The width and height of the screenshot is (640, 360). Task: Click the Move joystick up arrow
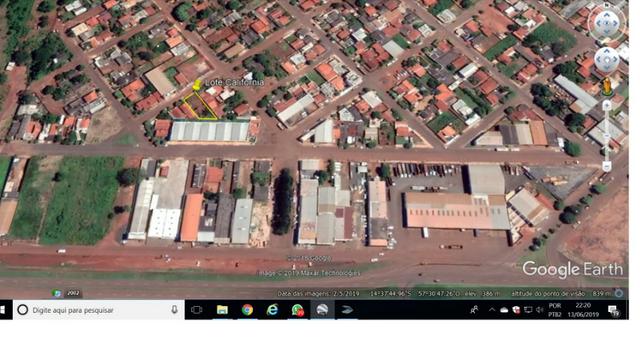click(607, 52)
